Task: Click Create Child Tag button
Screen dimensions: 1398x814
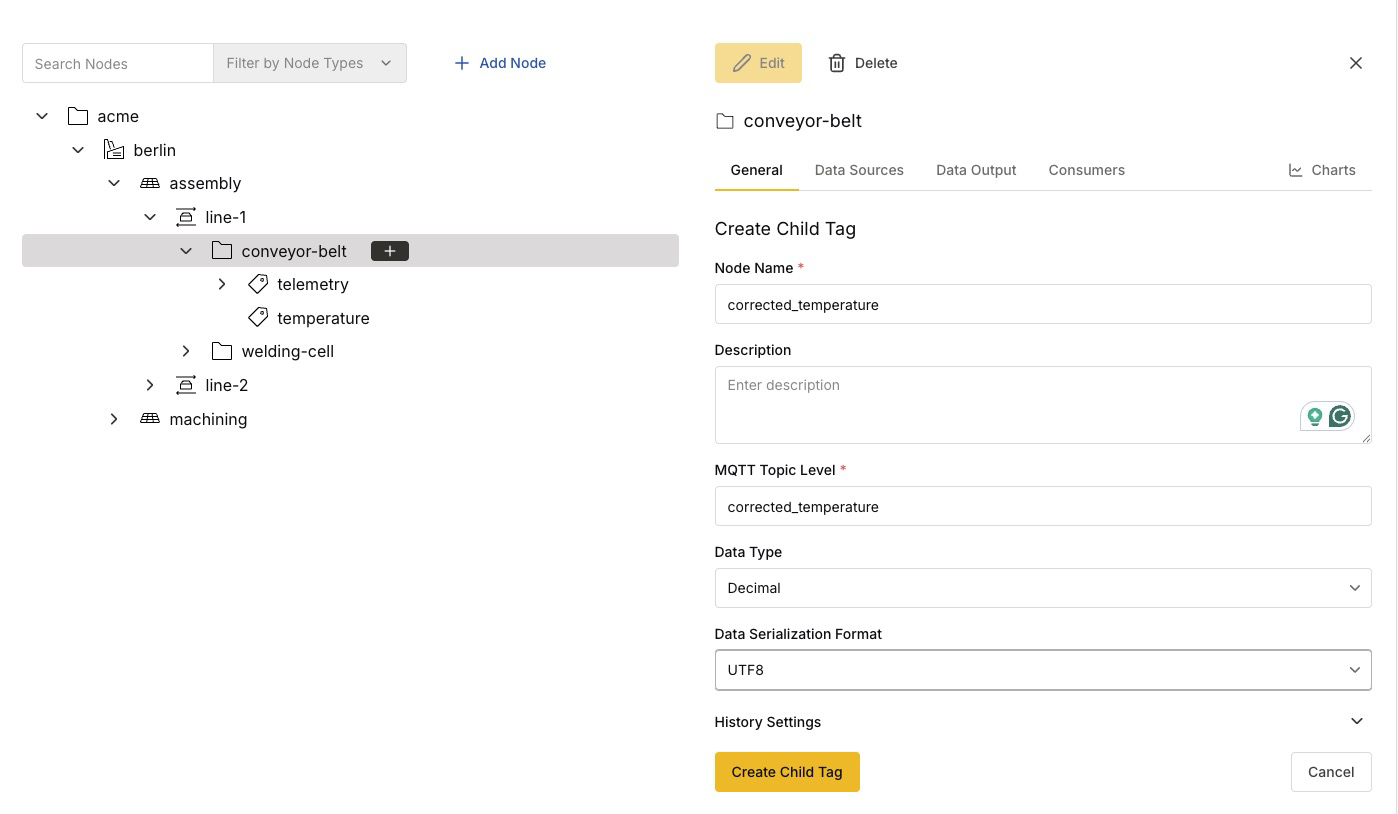Action: [787, 772]
